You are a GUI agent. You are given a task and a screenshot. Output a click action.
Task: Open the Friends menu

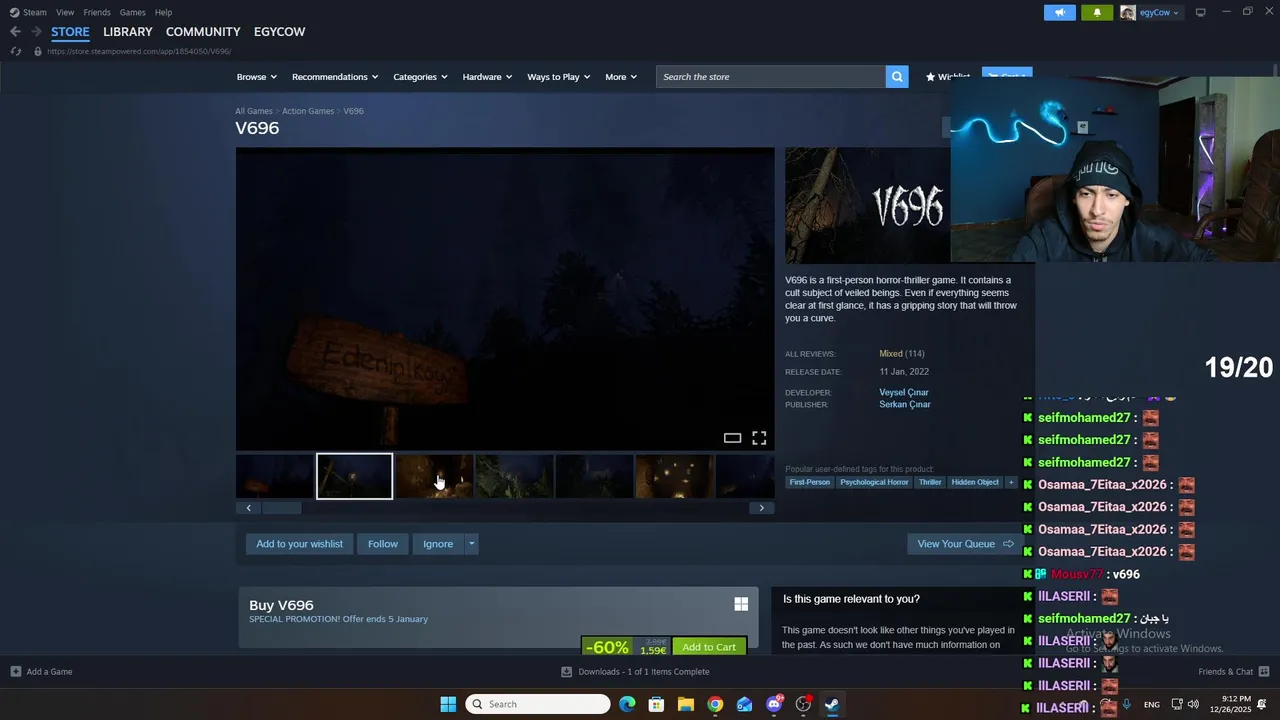click(x=97, y=12)
